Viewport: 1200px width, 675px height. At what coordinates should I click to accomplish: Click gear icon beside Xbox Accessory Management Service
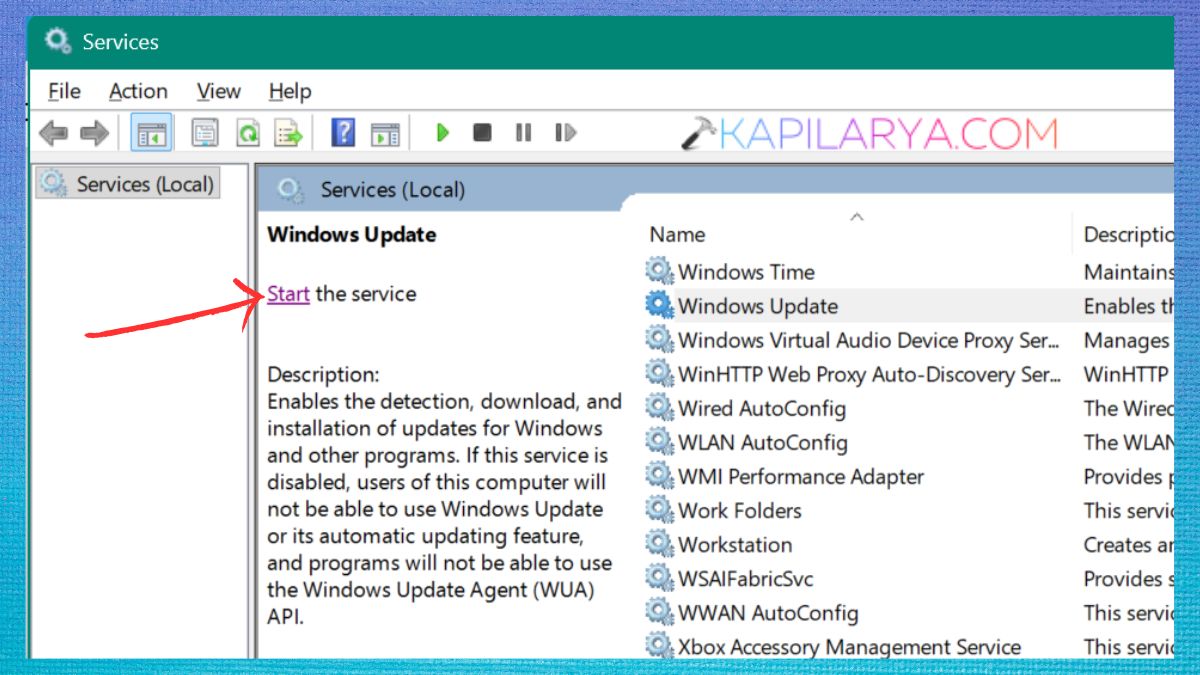pos(660,644)
